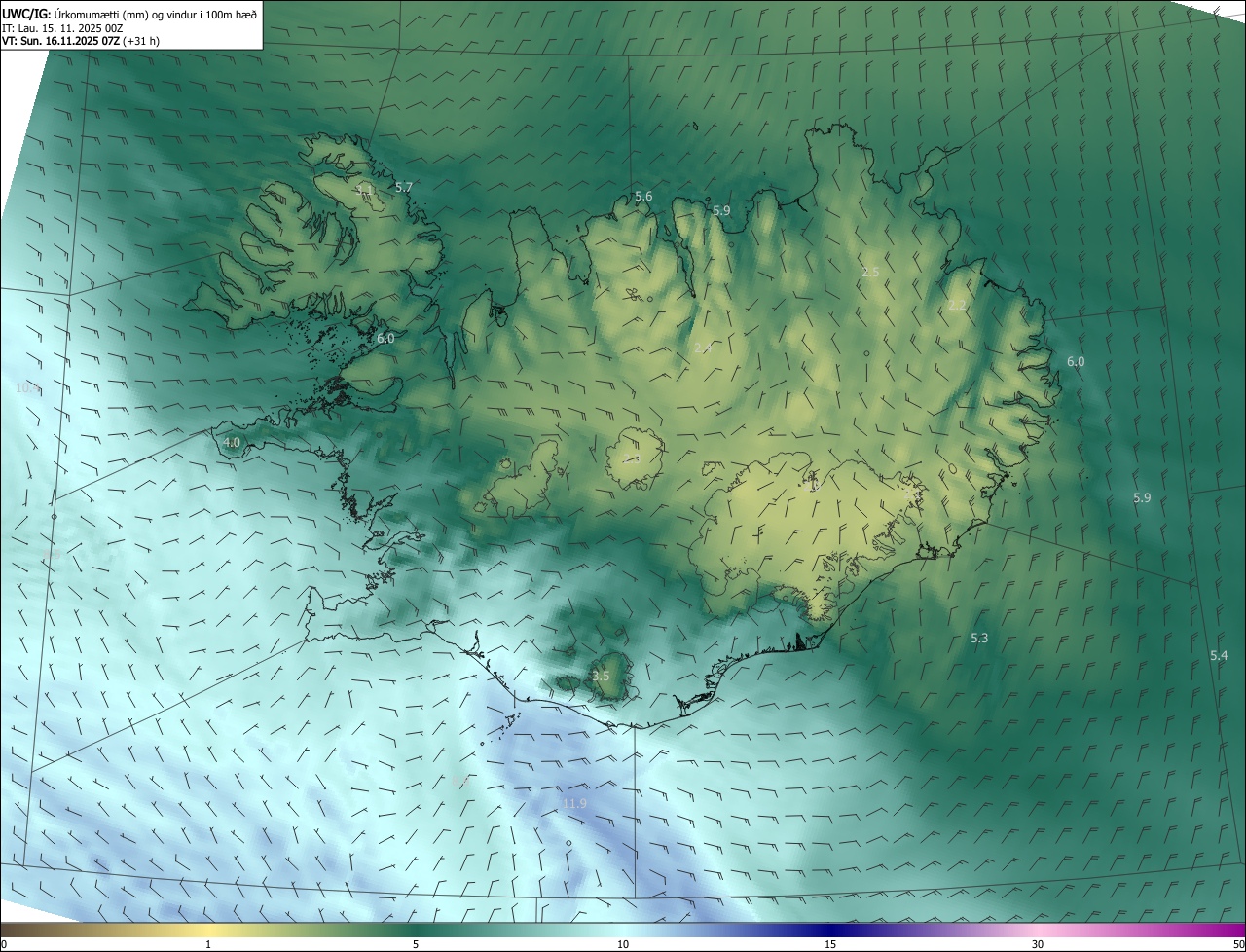Click the 2.9 value in central north Iceland
This screenshot has width=1246, height=952.
703,348
